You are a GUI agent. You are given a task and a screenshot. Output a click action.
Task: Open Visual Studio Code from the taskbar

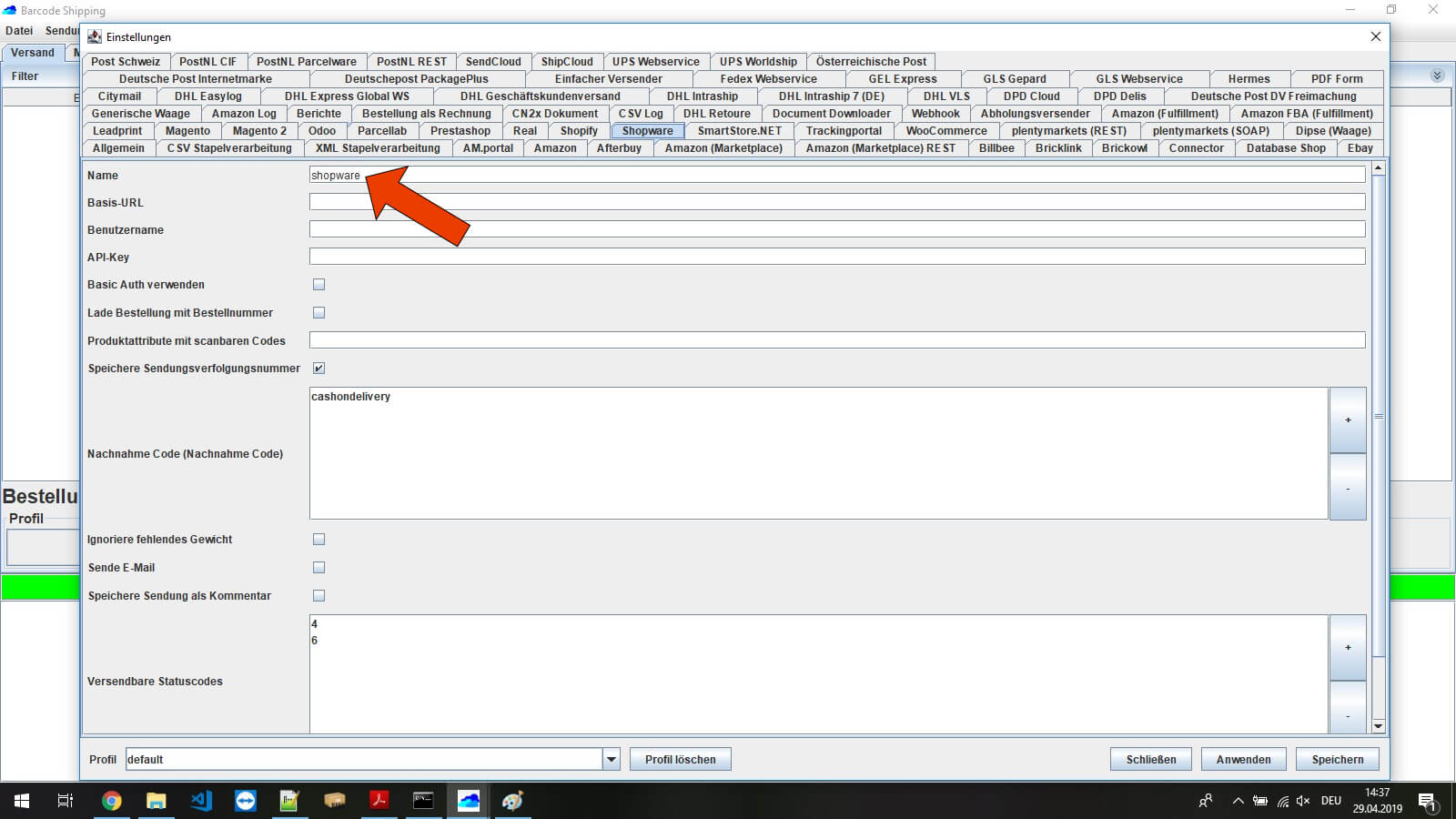200,801
